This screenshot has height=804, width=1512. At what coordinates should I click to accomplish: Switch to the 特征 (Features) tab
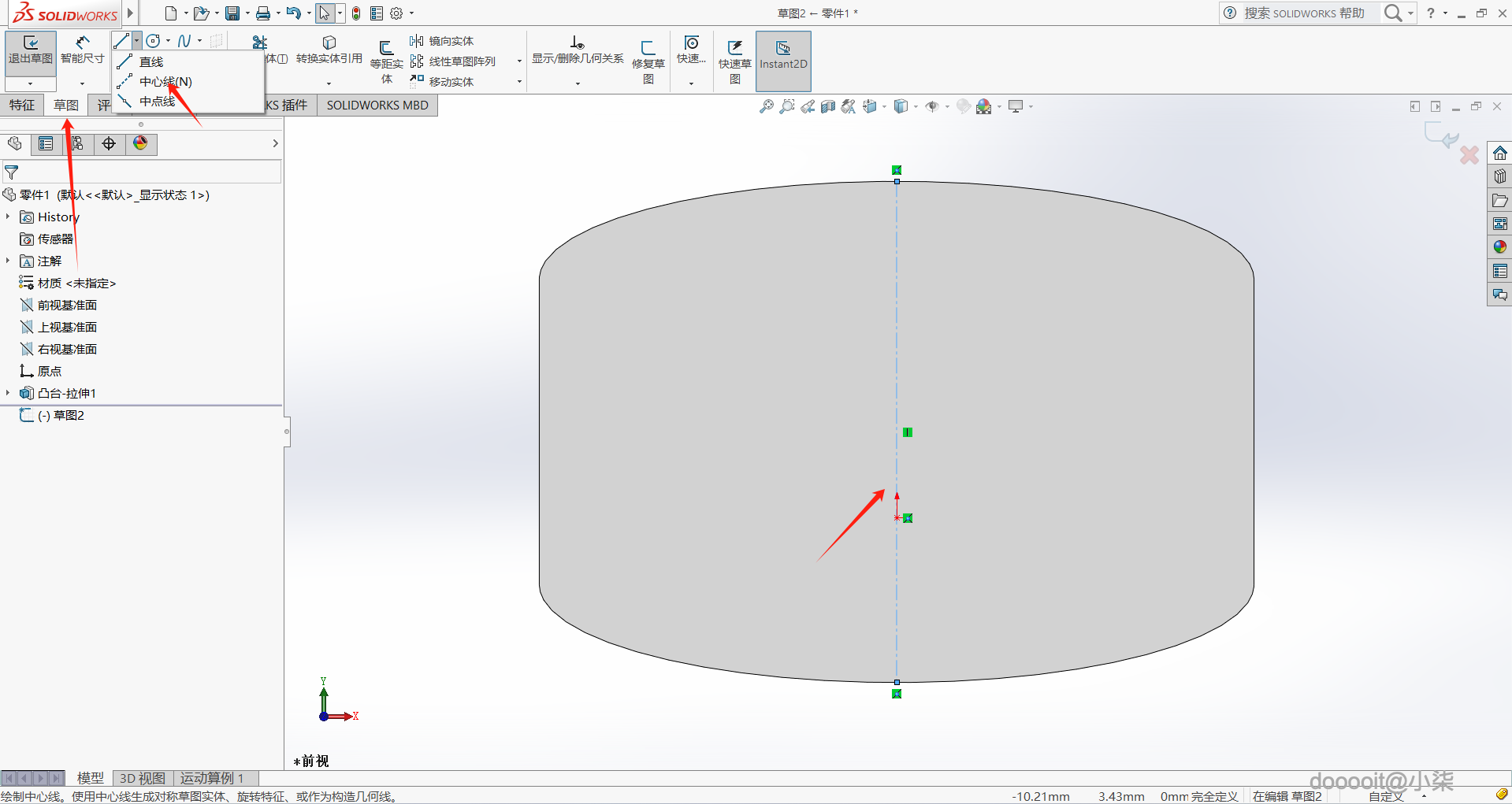[21, 105]
